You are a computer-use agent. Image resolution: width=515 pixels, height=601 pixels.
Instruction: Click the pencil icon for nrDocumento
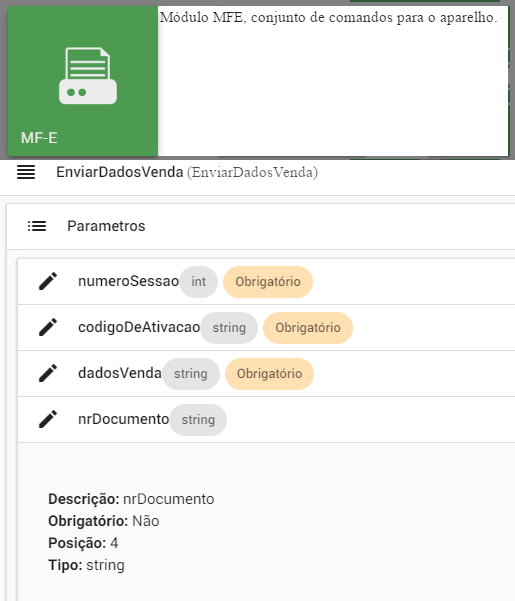48,419
